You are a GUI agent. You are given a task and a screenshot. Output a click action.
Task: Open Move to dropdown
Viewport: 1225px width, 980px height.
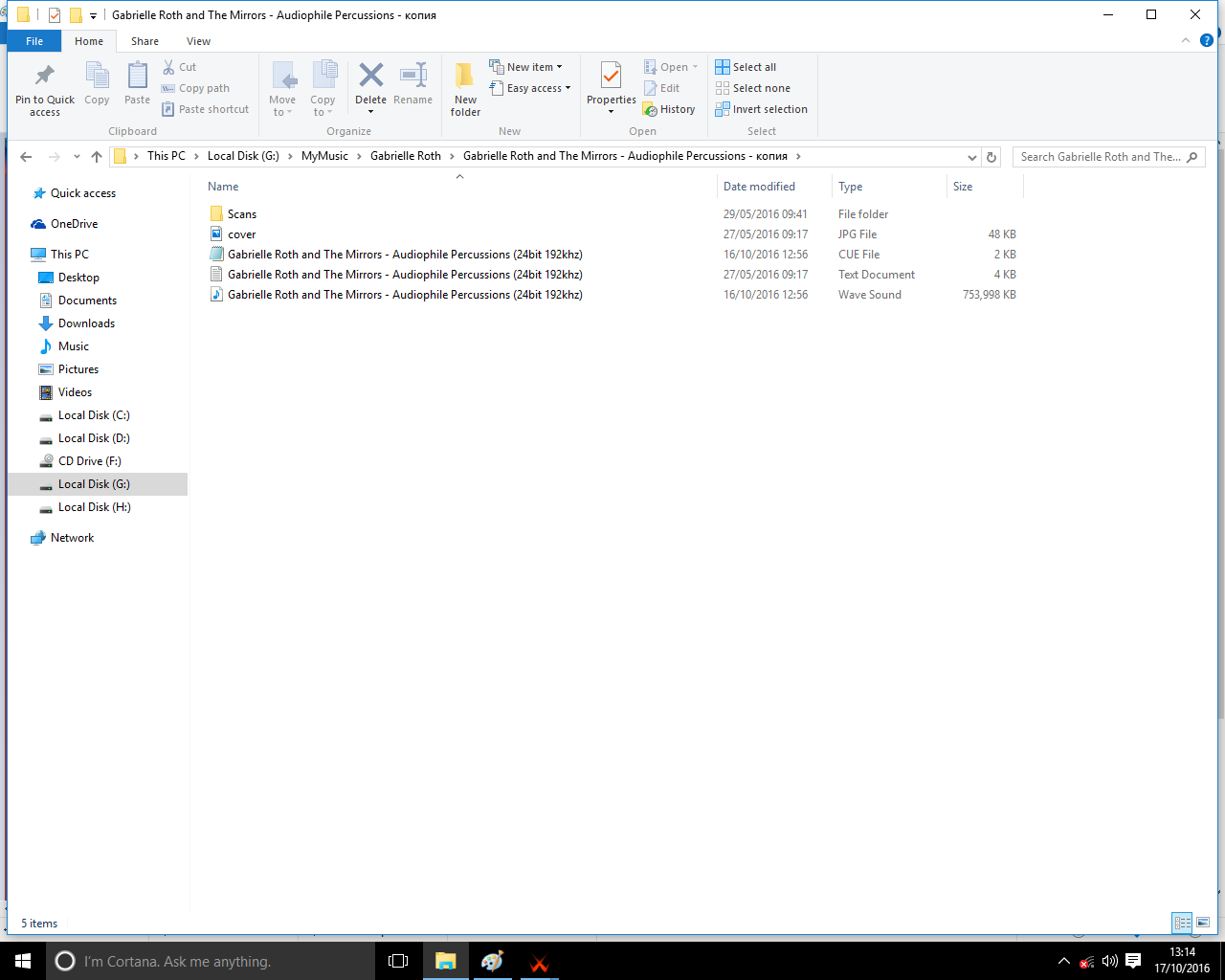(x=282, y=88)
